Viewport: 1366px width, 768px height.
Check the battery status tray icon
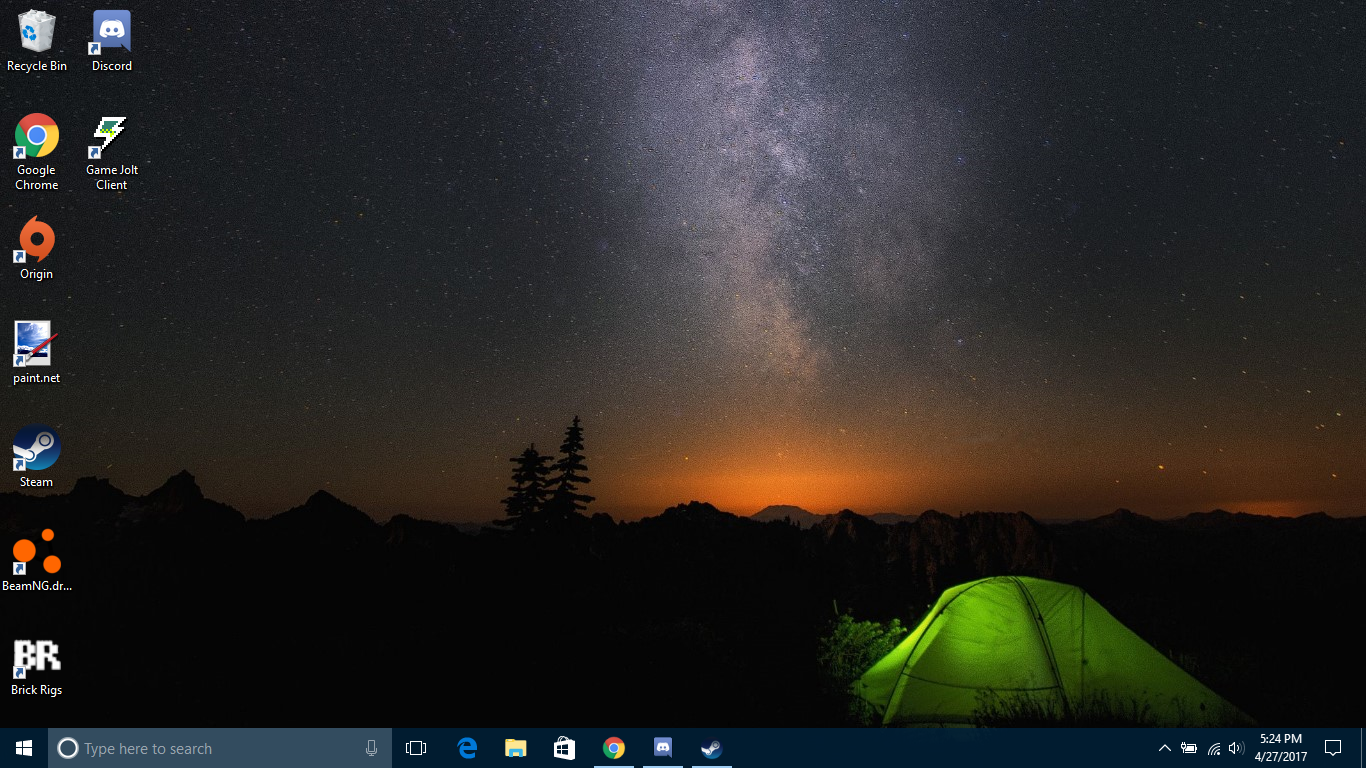[1189, 748]
